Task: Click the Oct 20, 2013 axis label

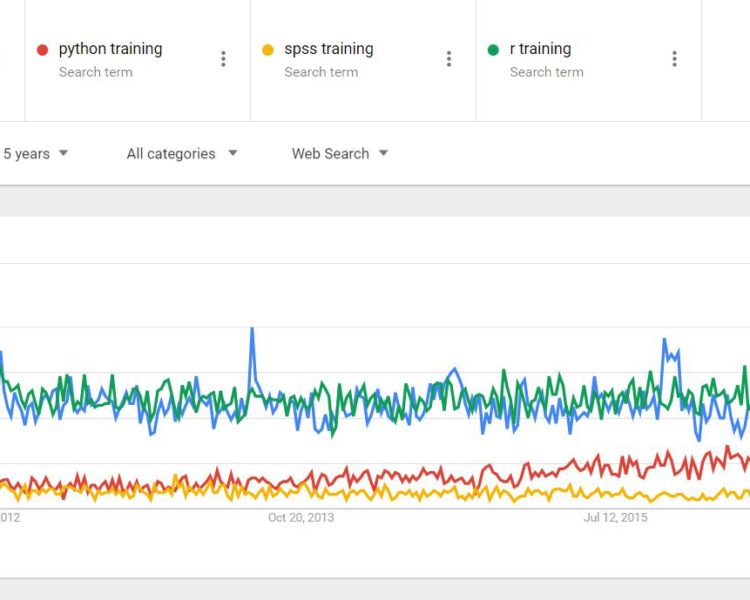Action: coord(301,517)
